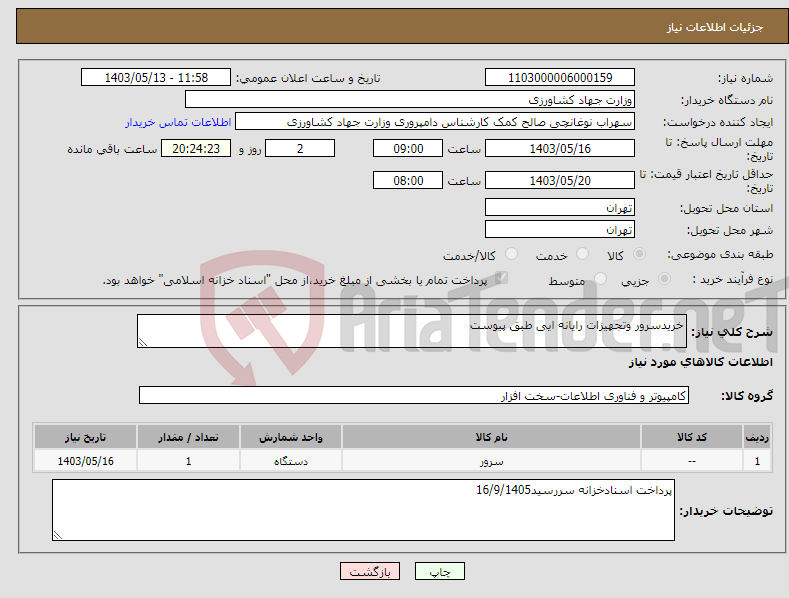The image size is (789, 598).
Task: Click the شرح کلی نیاز label
Action: pos(732,332)
